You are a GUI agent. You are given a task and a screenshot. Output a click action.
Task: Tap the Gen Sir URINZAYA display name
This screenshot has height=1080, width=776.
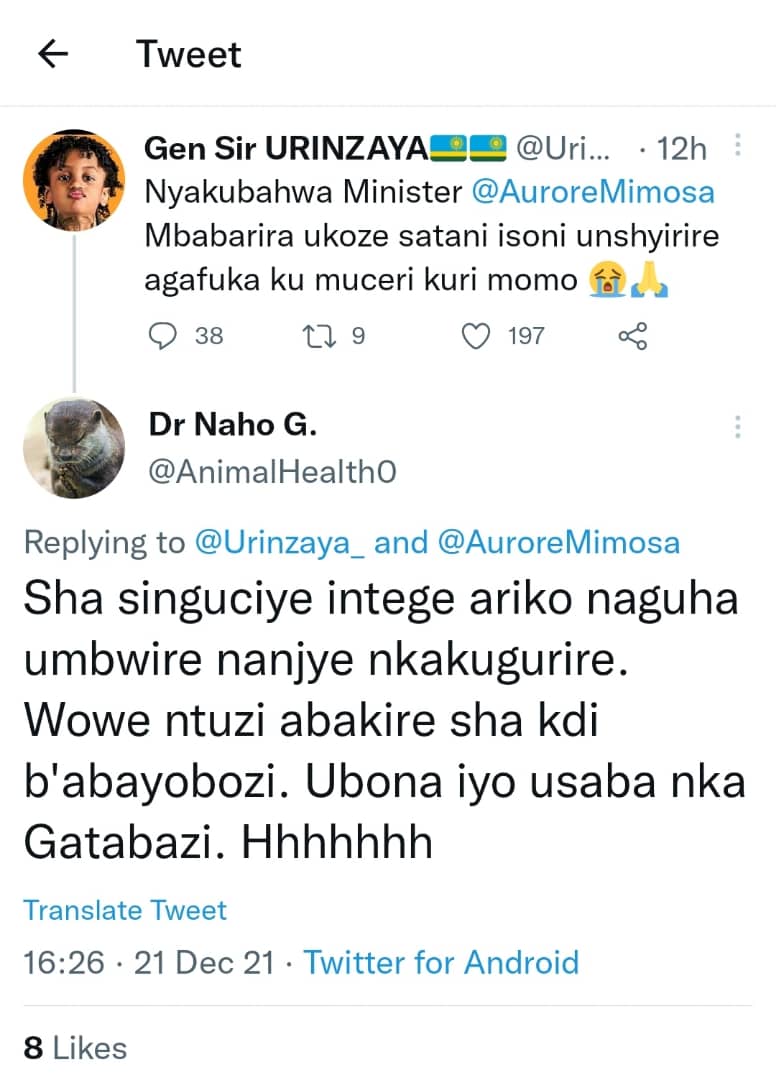[x=286, y=149]
